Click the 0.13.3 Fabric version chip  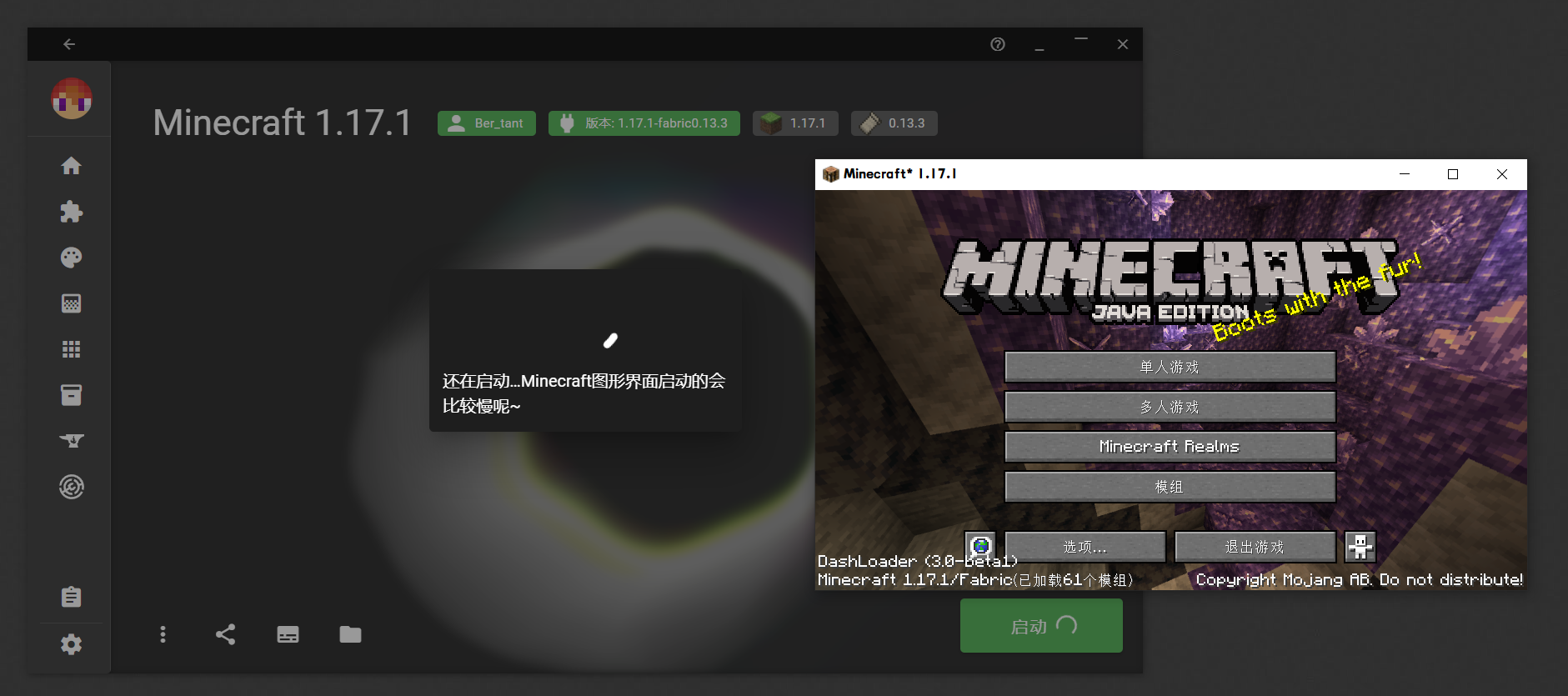(894, 123)
